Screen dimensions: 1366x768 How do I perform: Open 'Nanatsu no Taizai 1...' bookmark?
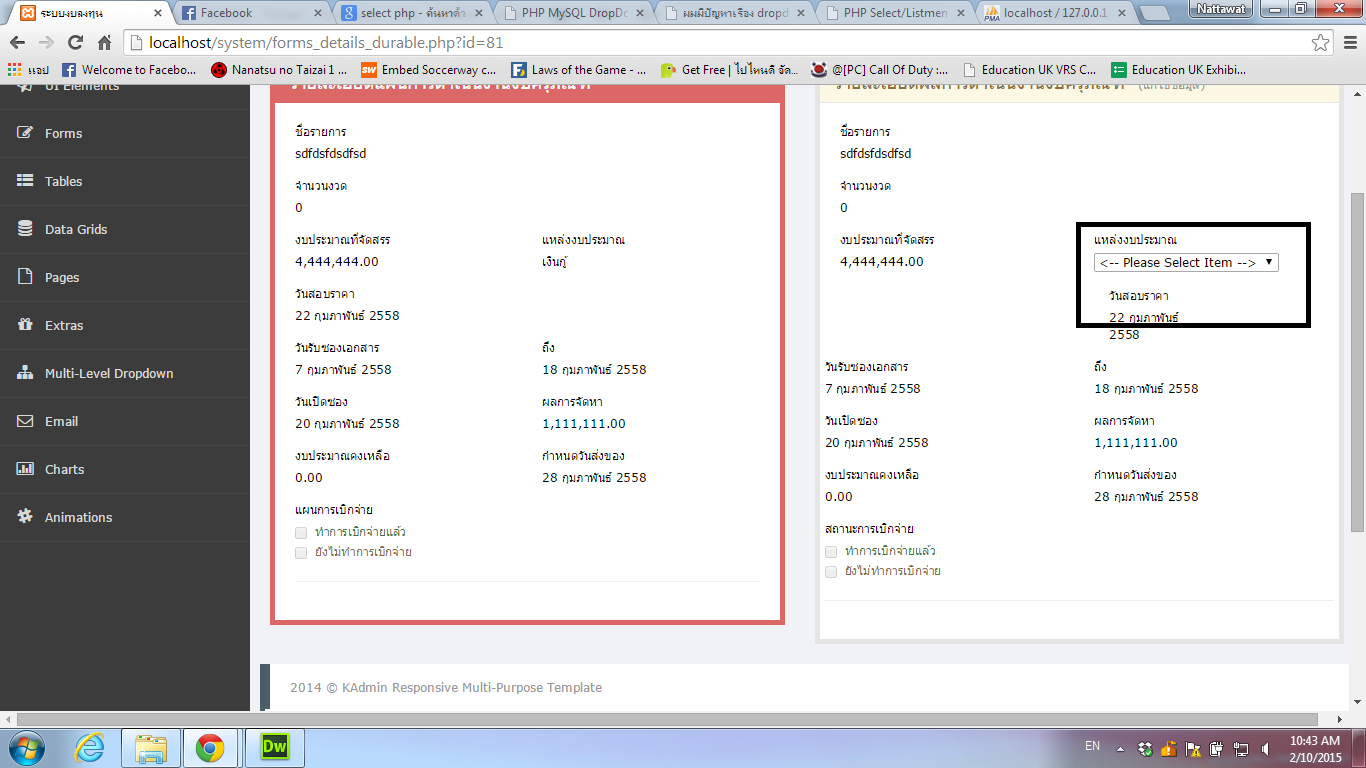[279, 70]
